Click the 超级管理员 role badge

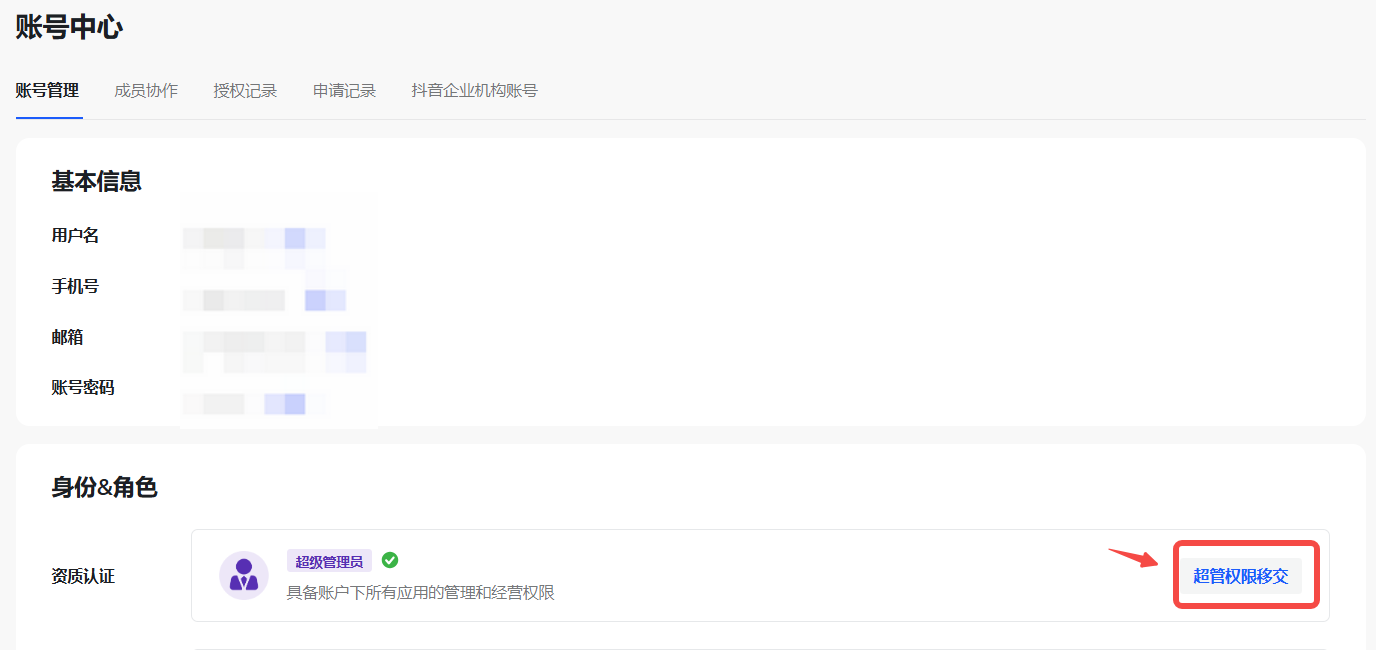329,561
